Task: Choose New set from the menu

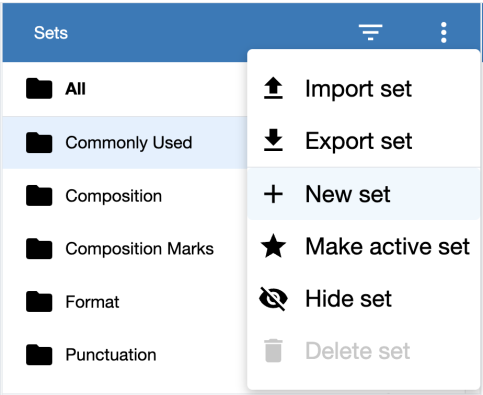Action: (363, 194)
